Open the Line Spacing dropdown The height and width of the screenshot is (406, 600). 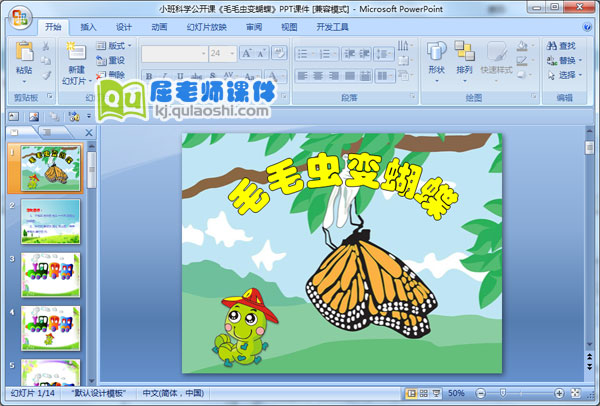click(384, 54)
